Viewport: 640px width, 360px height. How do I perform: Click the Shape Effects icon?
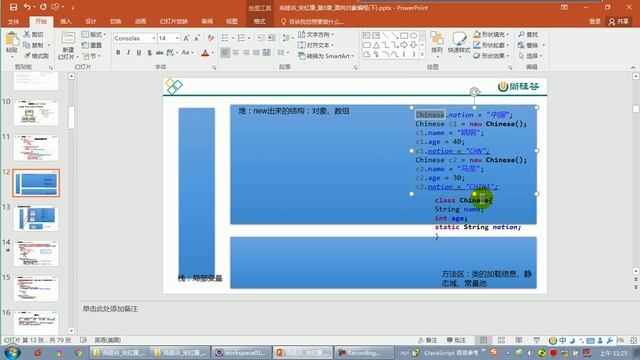(477, 56)
